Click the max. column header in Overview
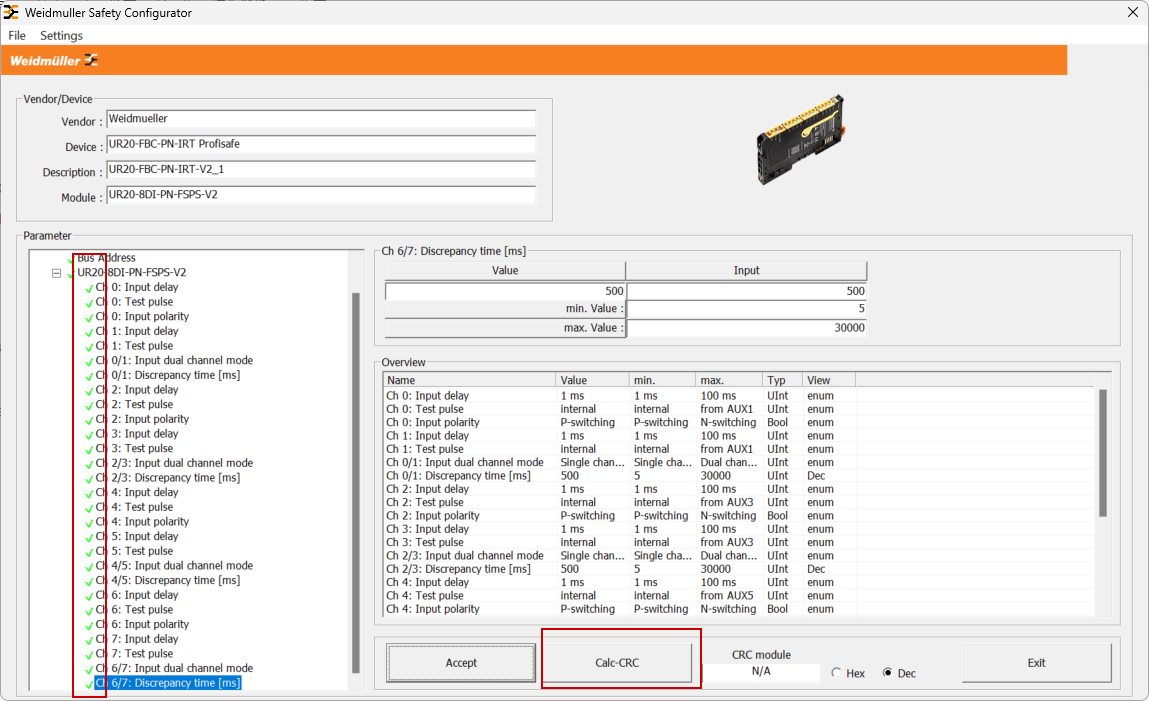The image size is (1149, 701). tap(728, 380)
